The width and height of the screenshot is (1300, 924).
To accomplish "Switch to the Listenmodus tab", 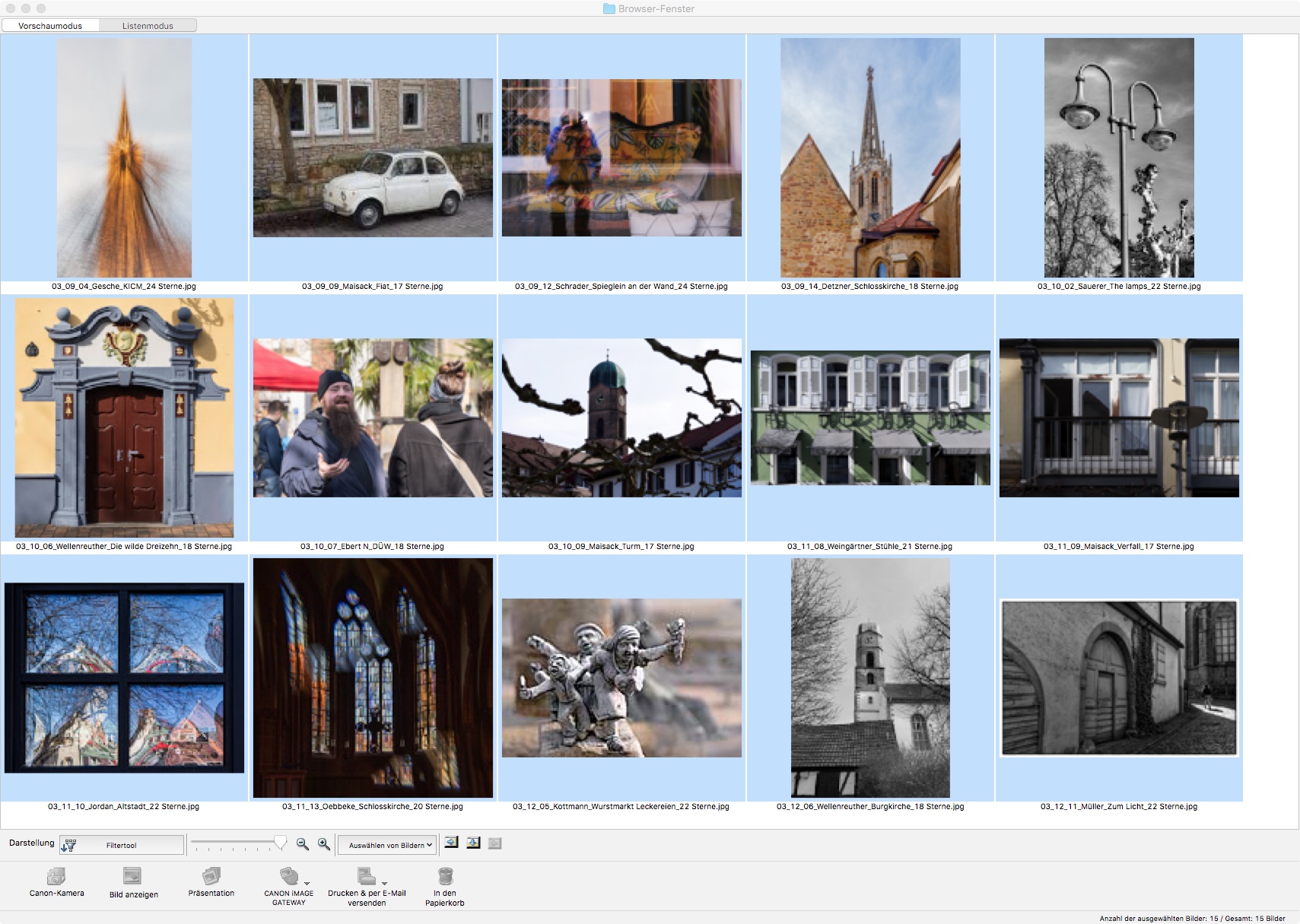I will coord(148,26).
